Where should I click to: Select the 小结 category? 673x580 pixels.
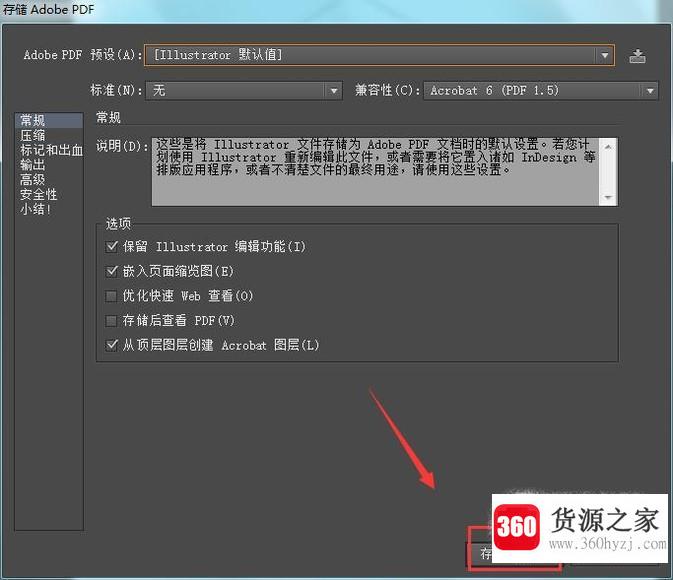click(49, 209)
